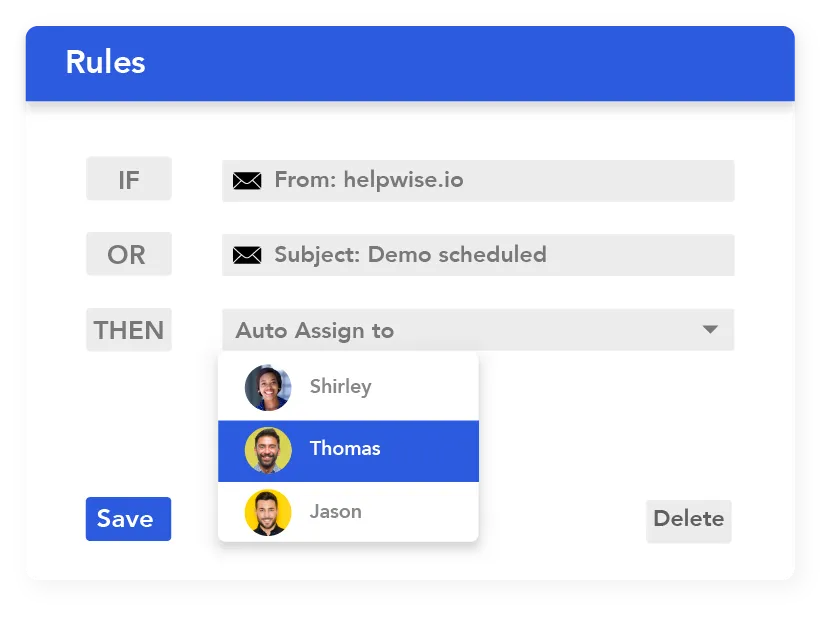This screenshot has width=833, height=618.
Task: Click the envelope icon beside From: helpwise.io
Action: click(x=247, y=181)
